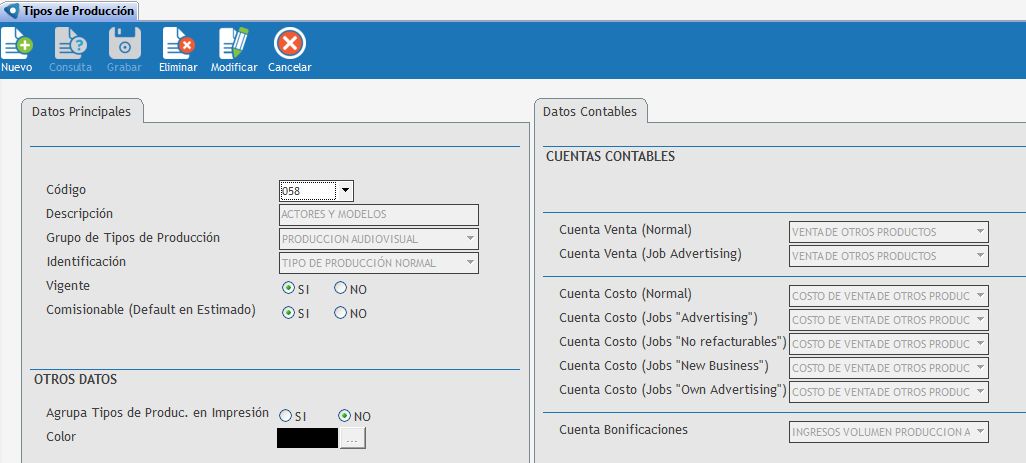Viewport: 1026px width, 463px height.
Task: Click the Tipos de Producción window icon
Action: tap(12, 10)
